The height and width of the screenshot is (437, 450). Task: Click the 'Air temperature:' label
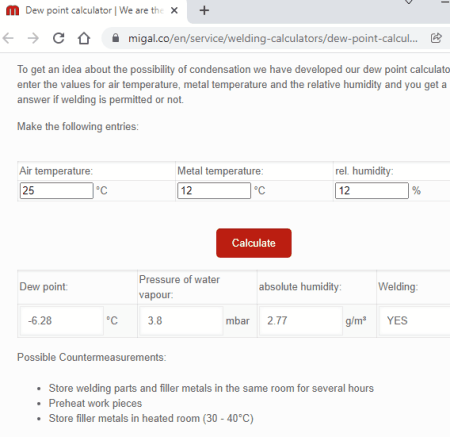(56, 171)
